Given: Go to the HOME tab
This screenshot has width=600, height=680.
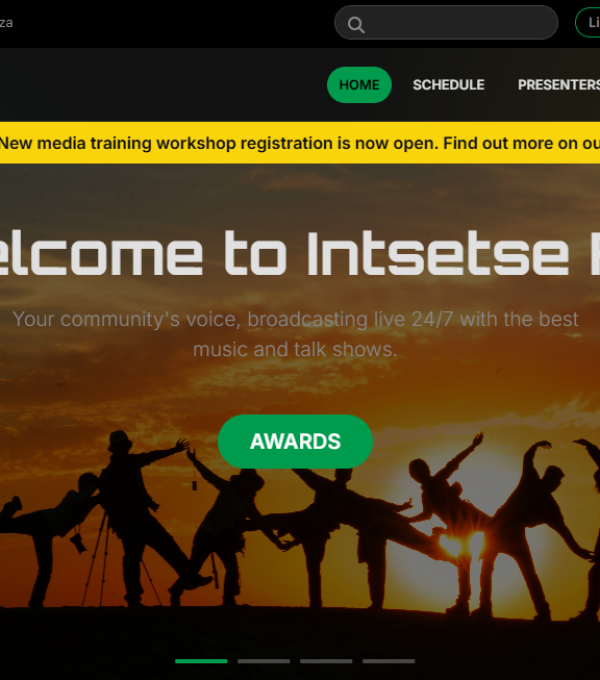Looking at the screenshot, I should (x=359, y=85).
